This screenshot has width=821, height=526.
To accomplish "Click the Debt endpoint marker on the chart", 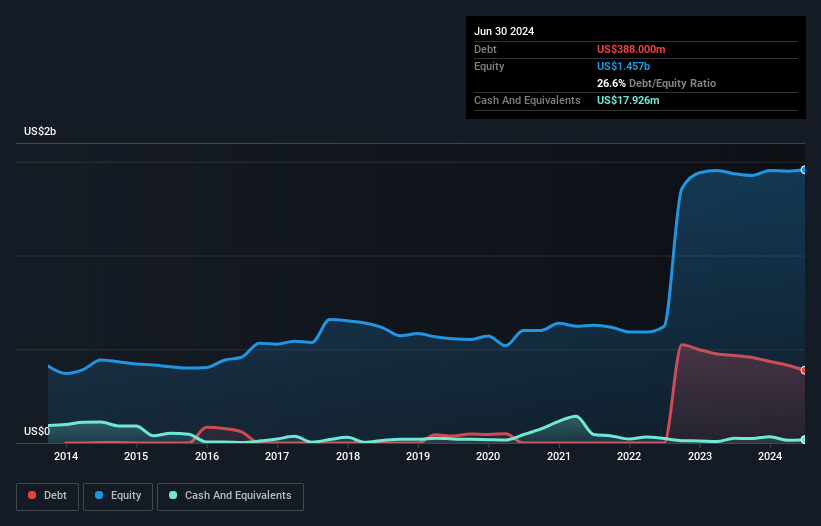I will 804,370.
